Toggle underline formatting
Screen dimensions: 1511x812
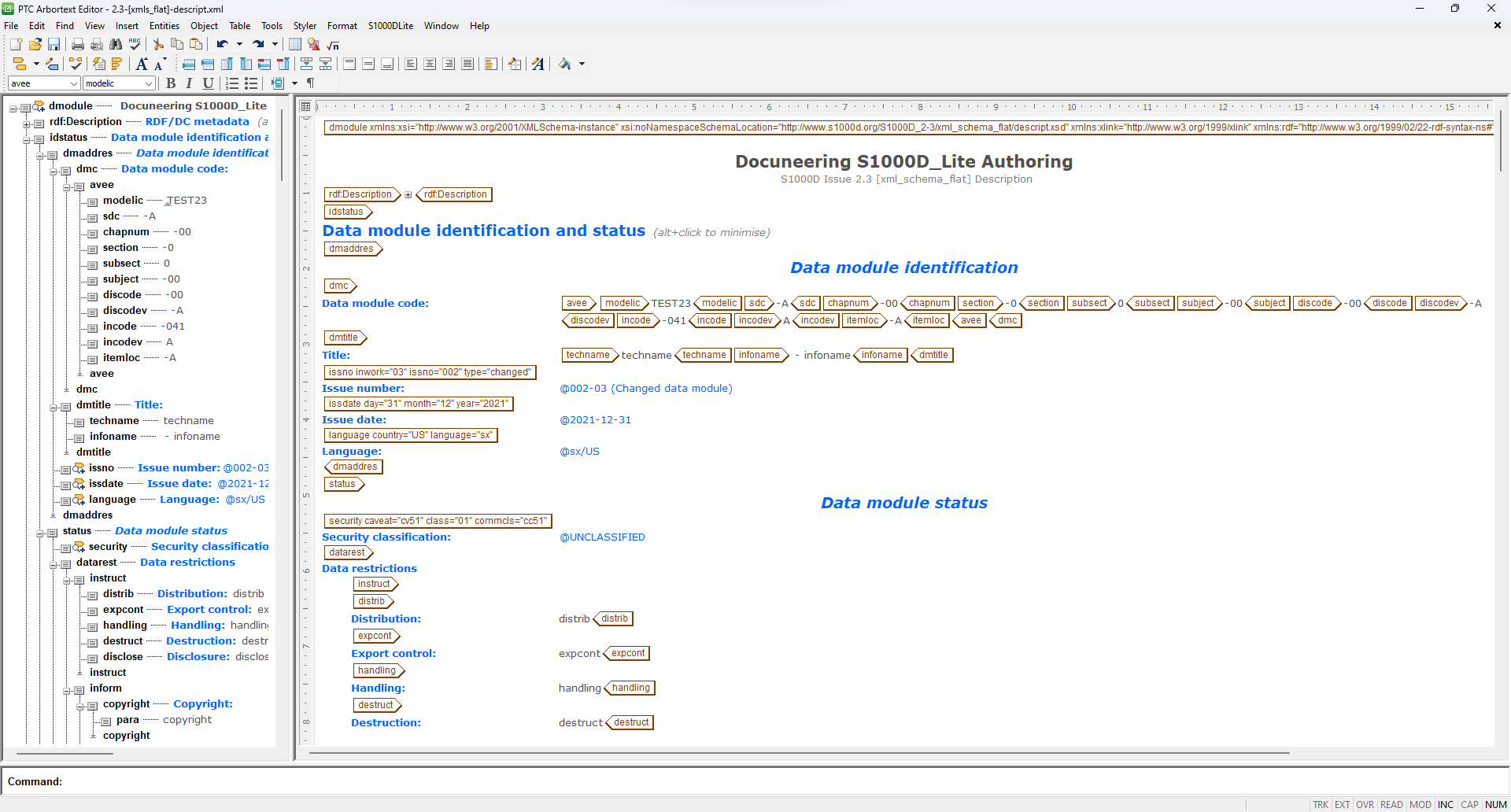208,83
